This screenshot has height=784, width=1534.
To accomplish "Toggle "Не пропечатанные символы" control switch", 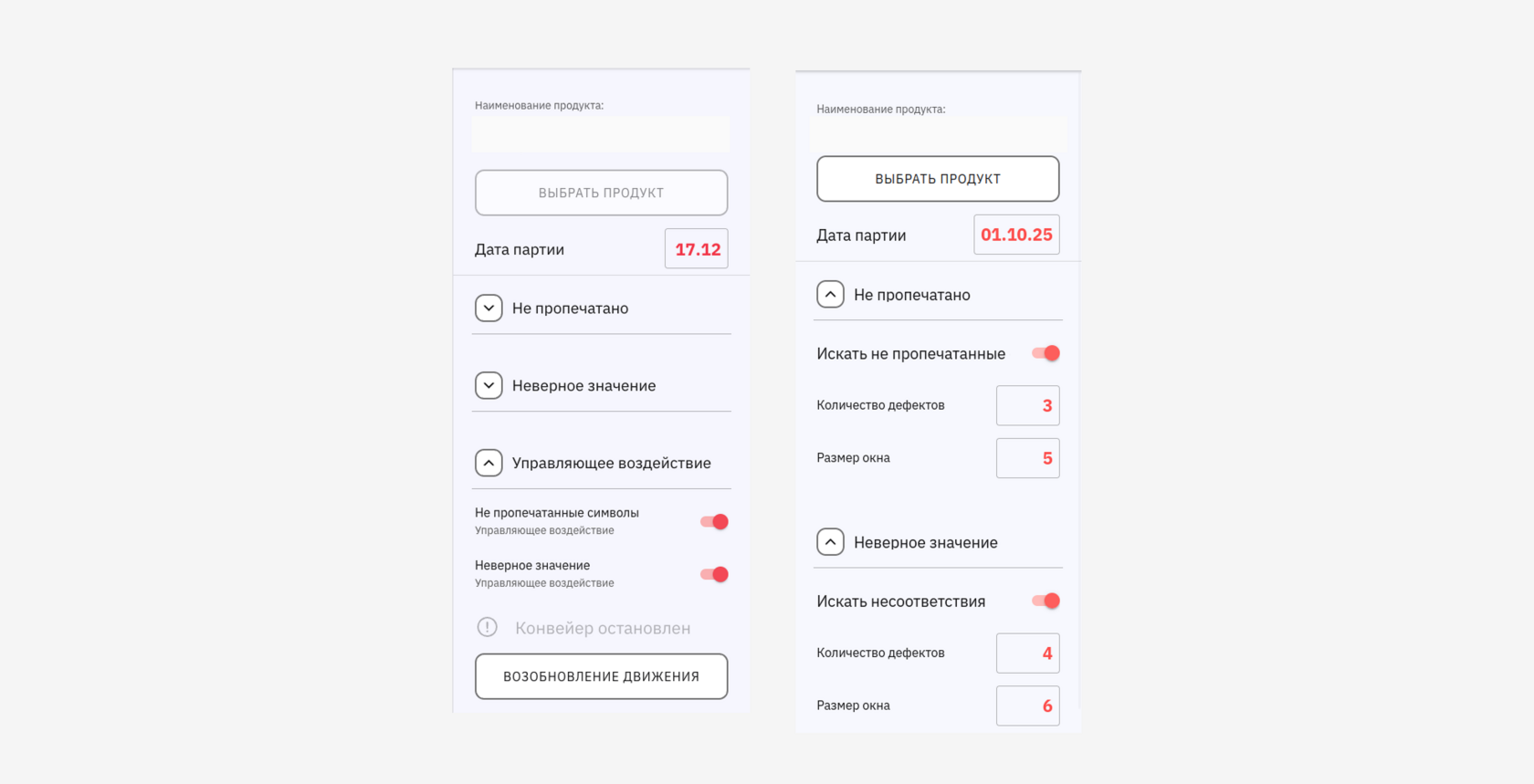I will (x=714, y=522).
